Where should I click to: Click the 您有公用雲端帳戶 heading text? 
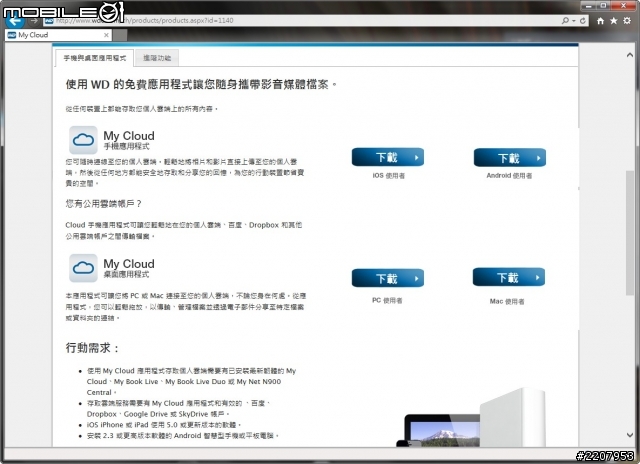coord(103,204)
